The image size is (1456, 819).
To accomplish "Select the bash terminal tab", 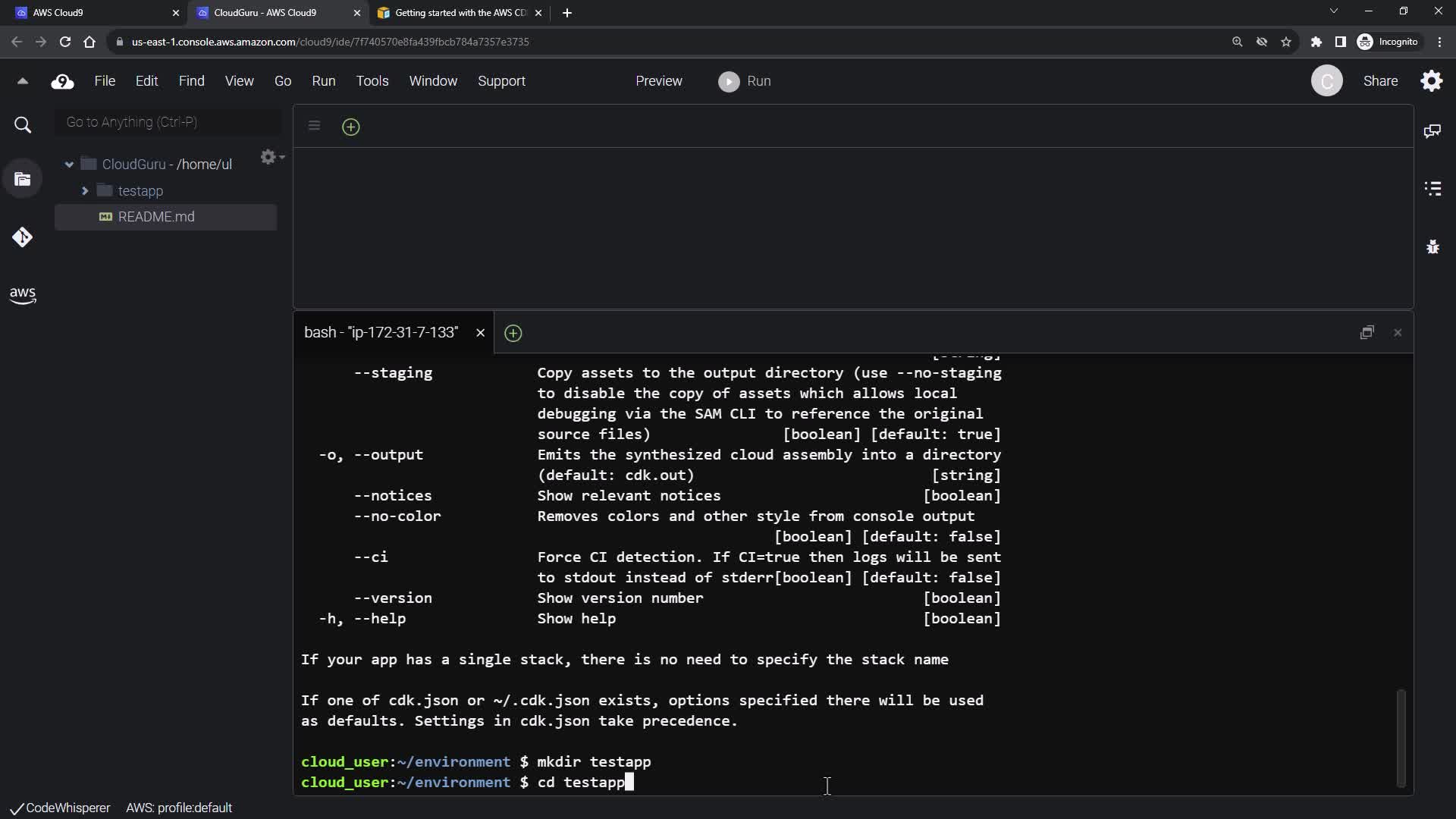I will pyautogui.click(x=381, y=333).
